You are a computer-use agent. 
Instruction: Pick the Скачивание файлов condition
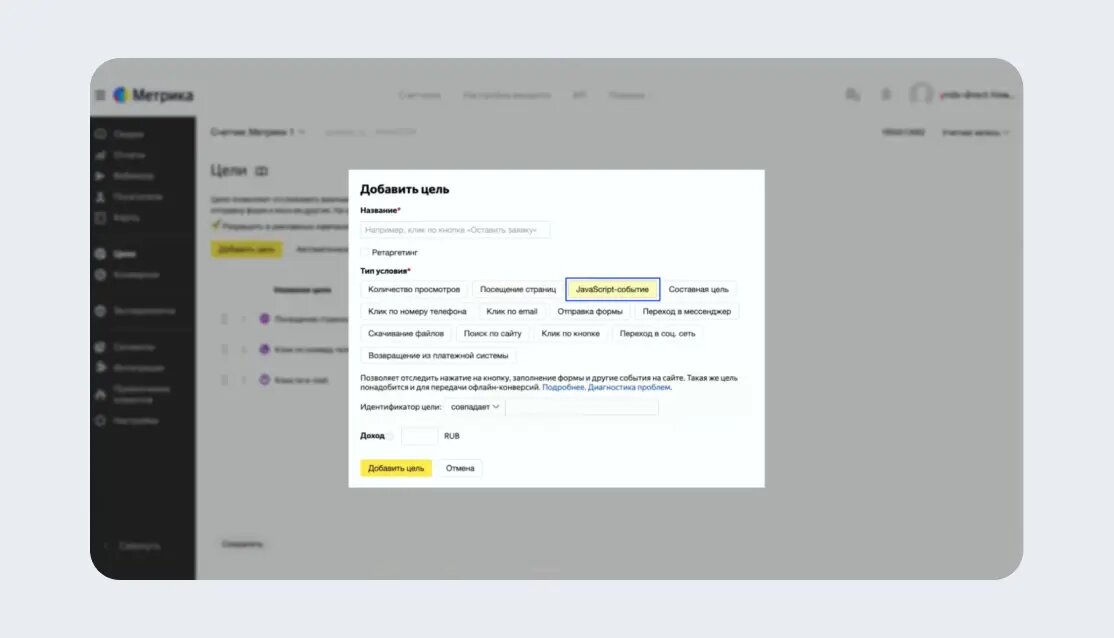(x=406, y=333)
